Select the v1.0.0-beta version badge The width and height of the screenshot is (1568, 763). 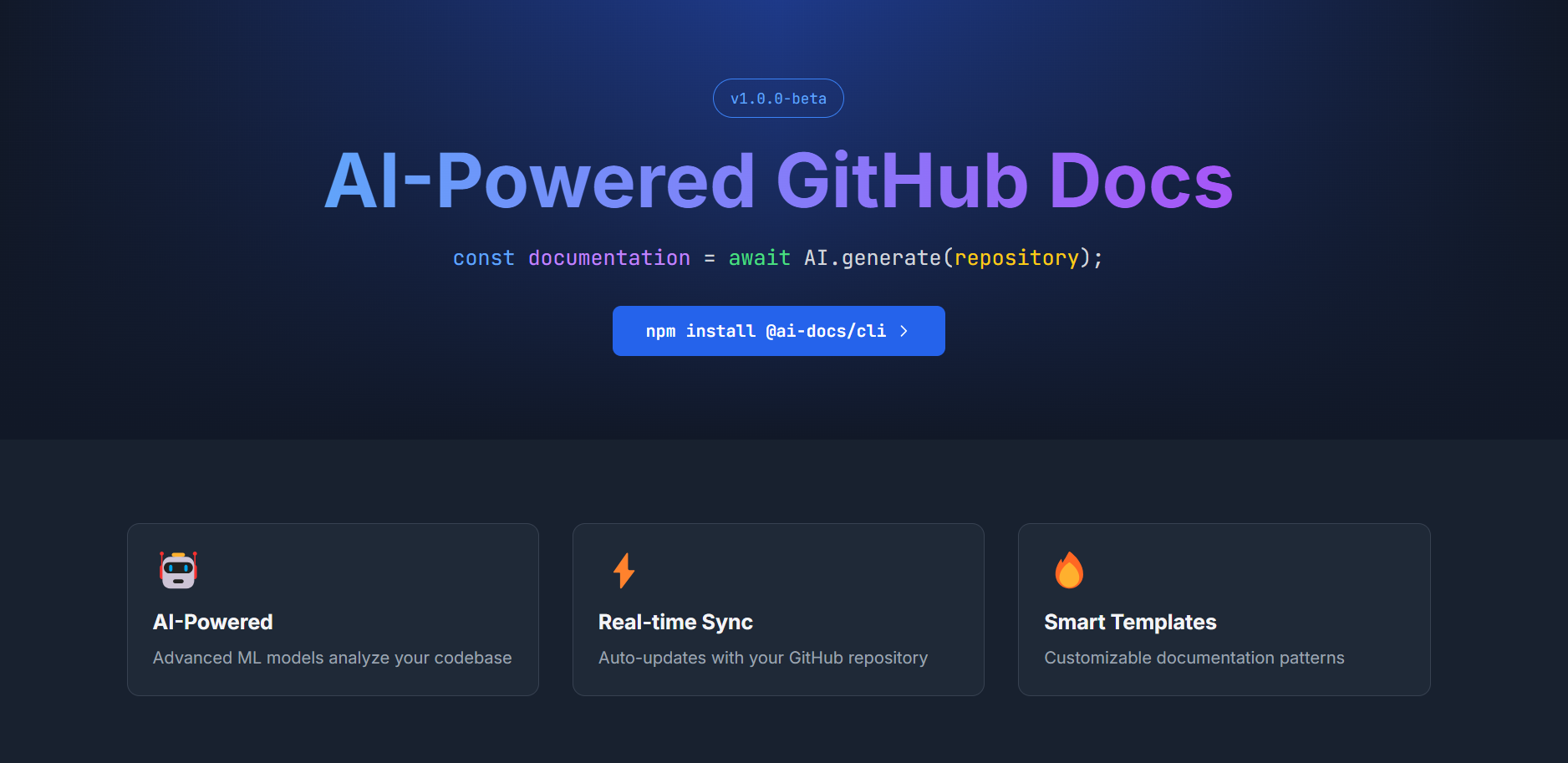click(x=778, y=99)
